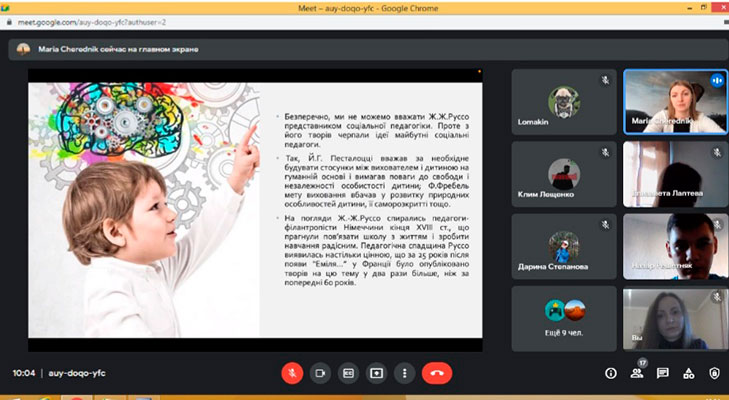Click the browser address bar URL
Image resolution: width=729 pixels, height=400 pixels.
92,22
